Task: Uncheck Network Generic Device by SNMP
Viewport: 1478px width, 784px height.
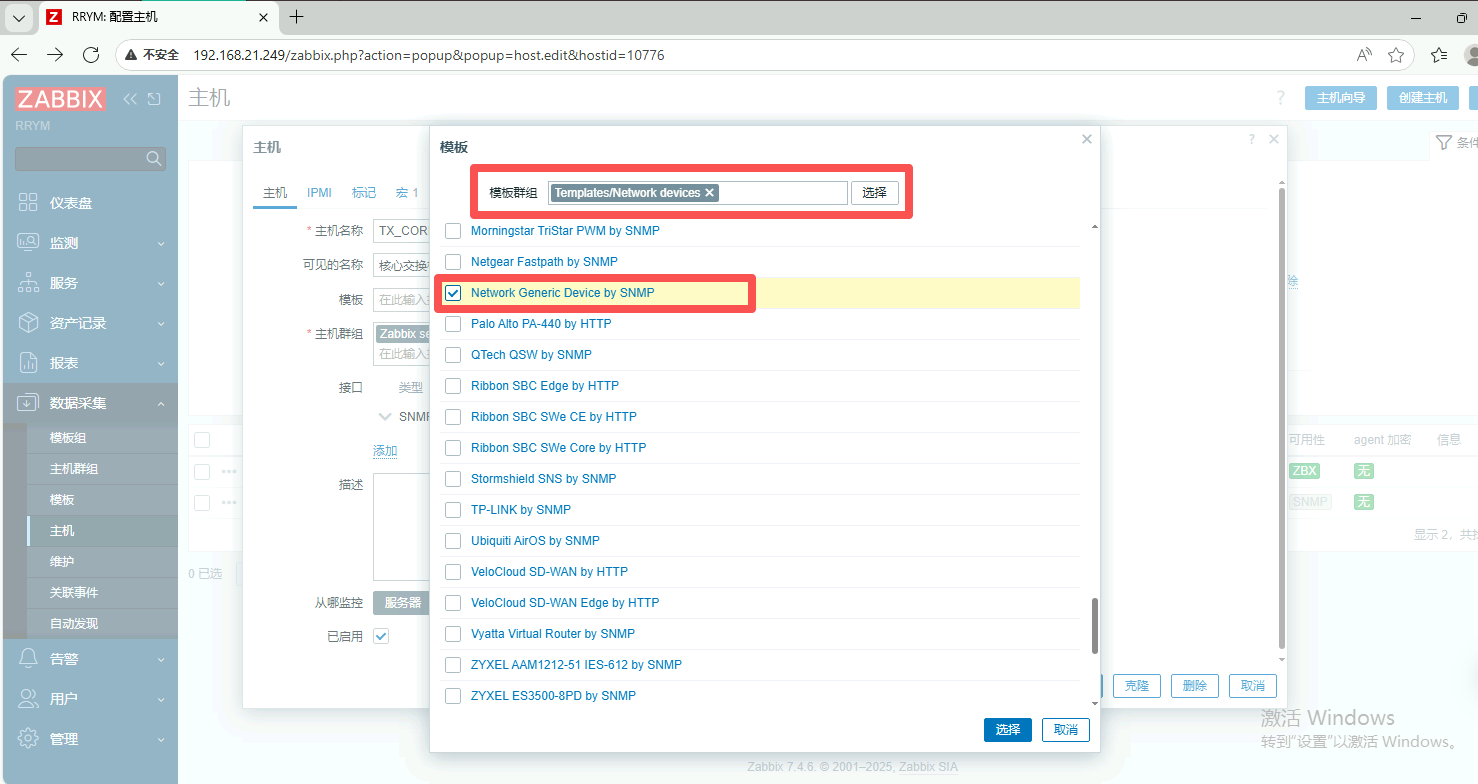Action: coord(453,293)
